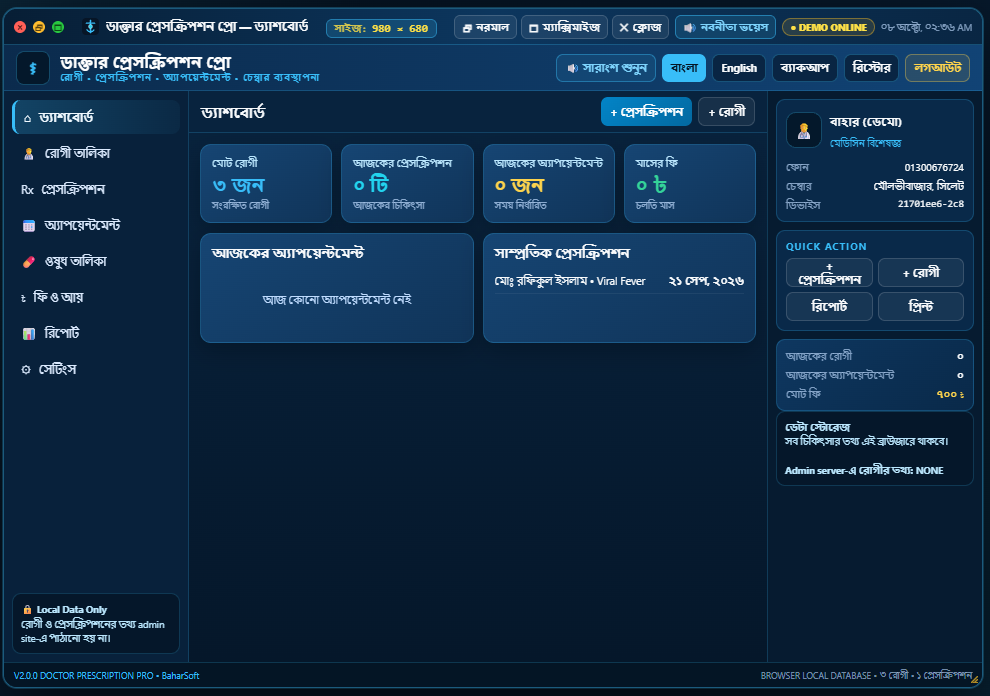This screenshot has height=696, width=990.
Task: Click the নবনীতা ভয়েস button
Action: click(725, 27)
